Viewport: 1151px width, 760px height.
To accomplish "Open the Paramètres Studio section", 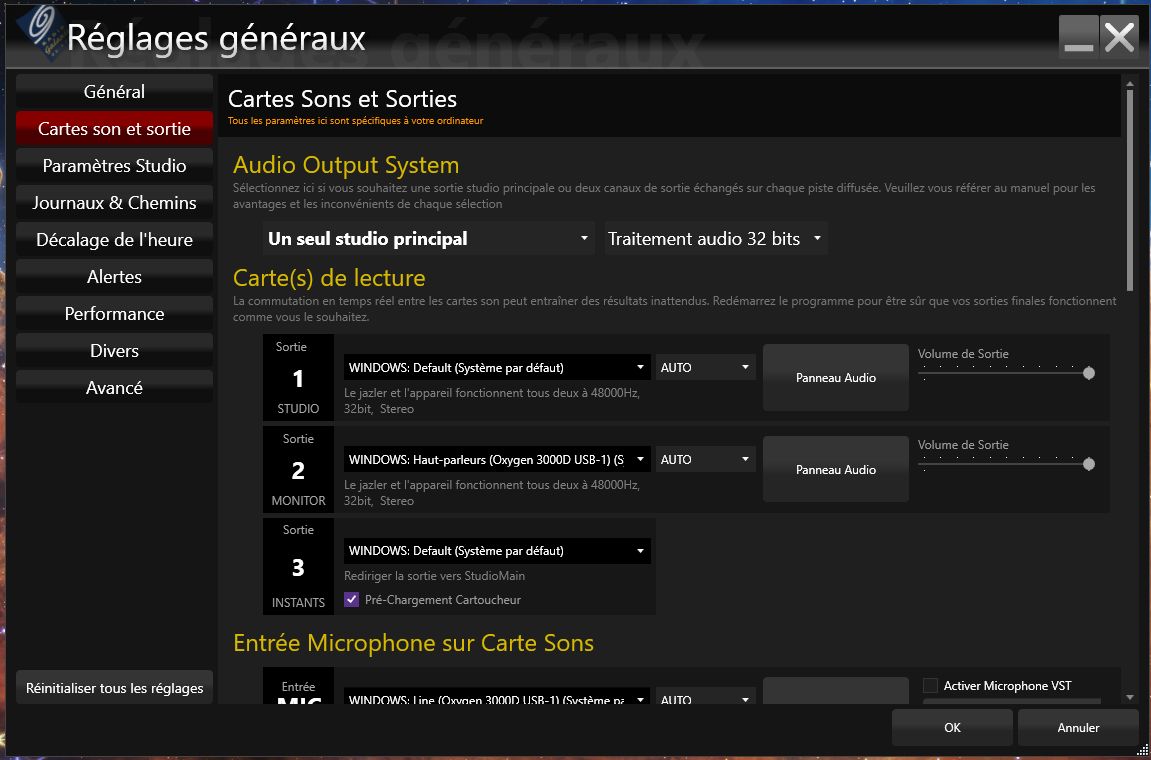I will click(114, 166).
